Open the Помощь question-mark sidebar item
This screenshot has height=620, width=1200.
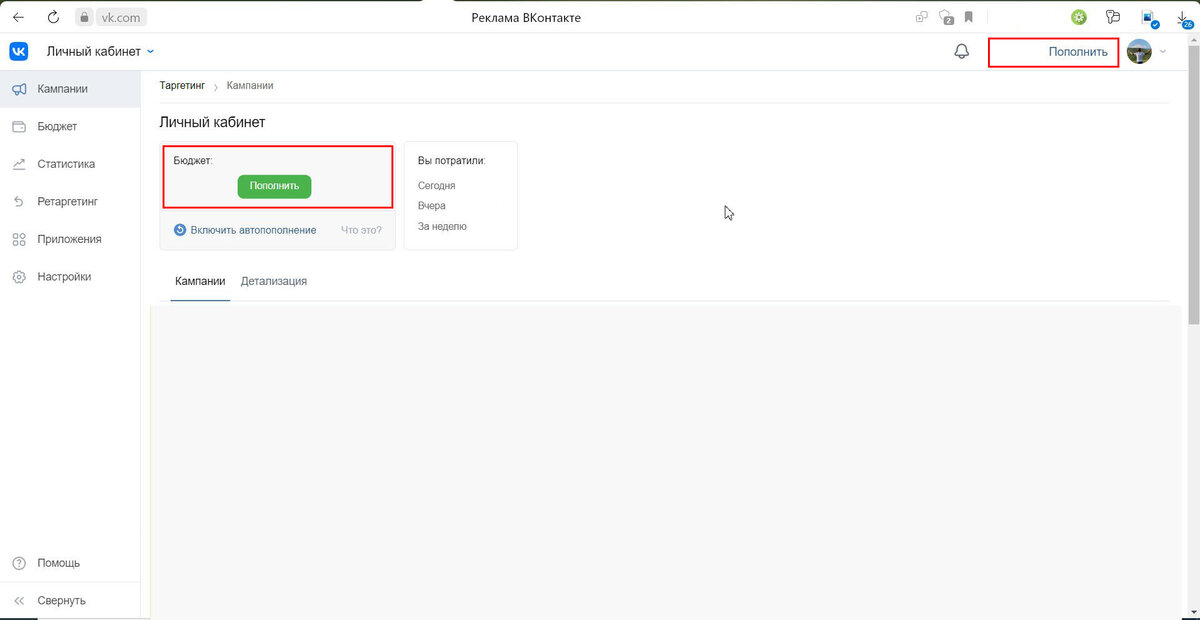pos(70,563)
